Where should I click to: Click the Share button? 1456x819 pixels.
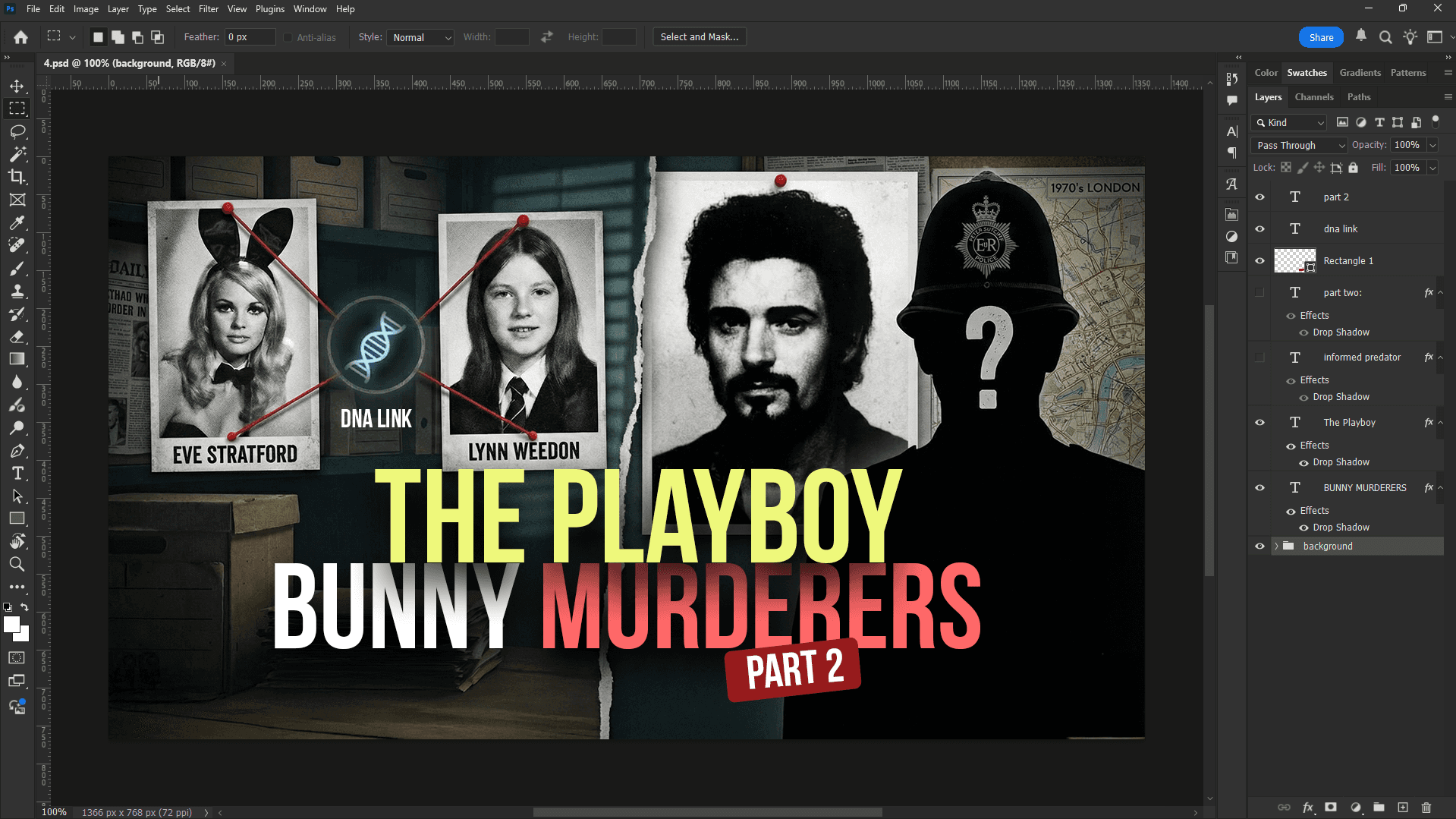(1320, 37)
